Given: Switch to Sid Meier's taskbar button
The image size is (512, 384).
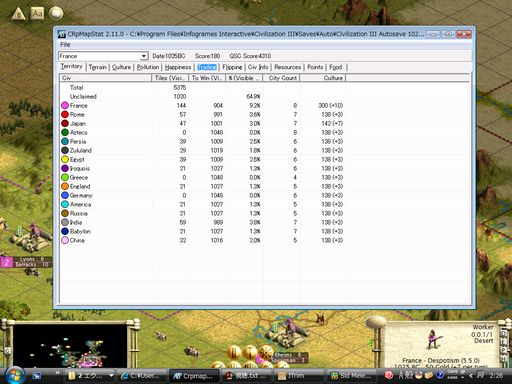Looking at the screenshot, I should click(x=353, y=376).
